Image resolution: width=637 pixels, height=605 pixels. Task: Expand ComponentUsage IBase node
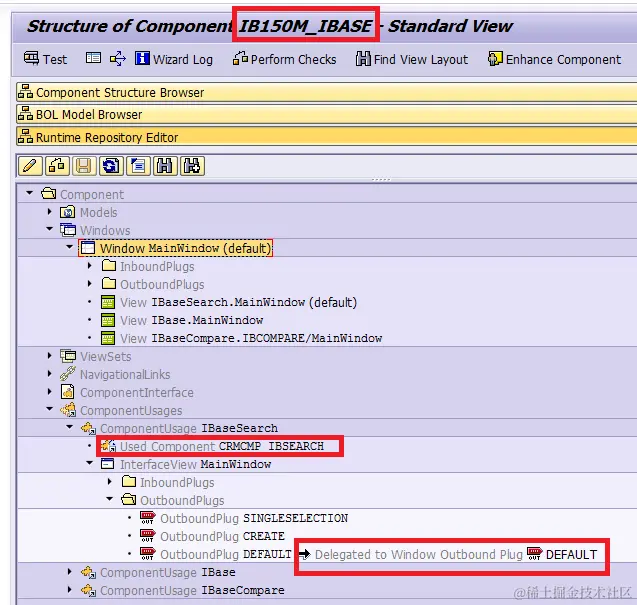click(69, 572)
